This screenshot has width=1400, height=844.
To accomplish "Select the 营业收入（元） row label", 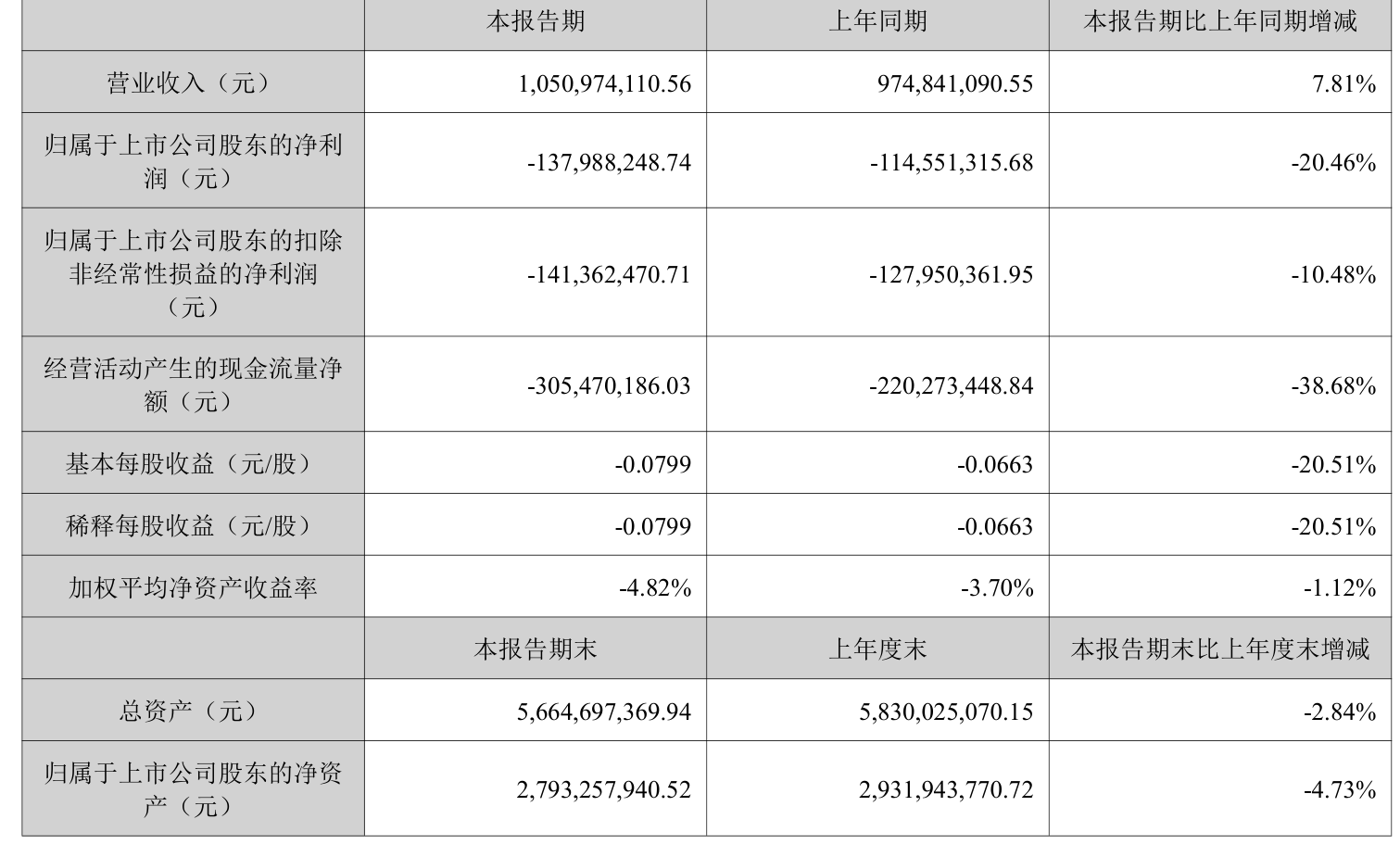I will pyautogui.click(x=193, y=83).
